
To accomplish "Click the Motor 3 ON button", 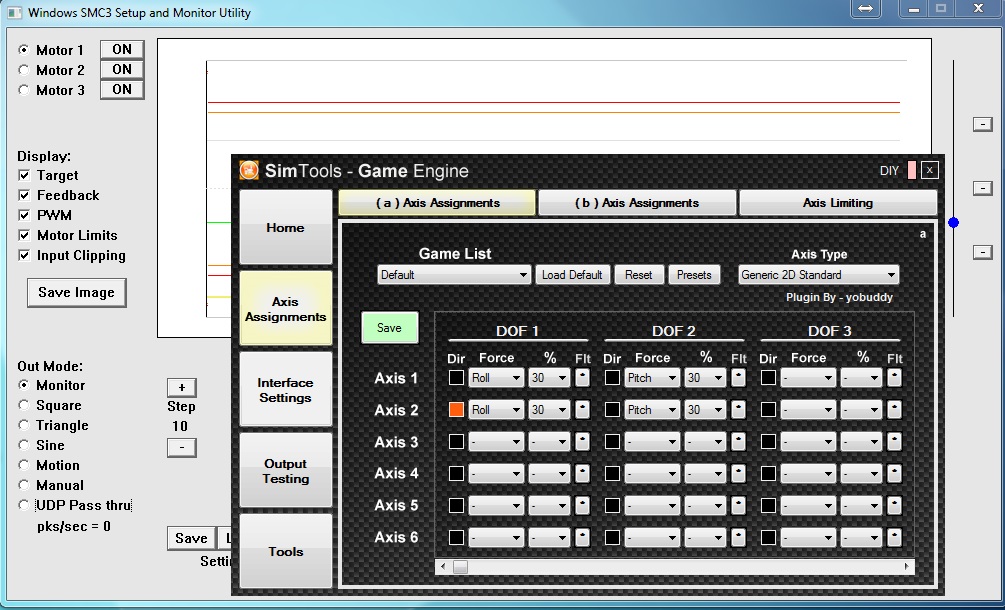I will point(122,89).
